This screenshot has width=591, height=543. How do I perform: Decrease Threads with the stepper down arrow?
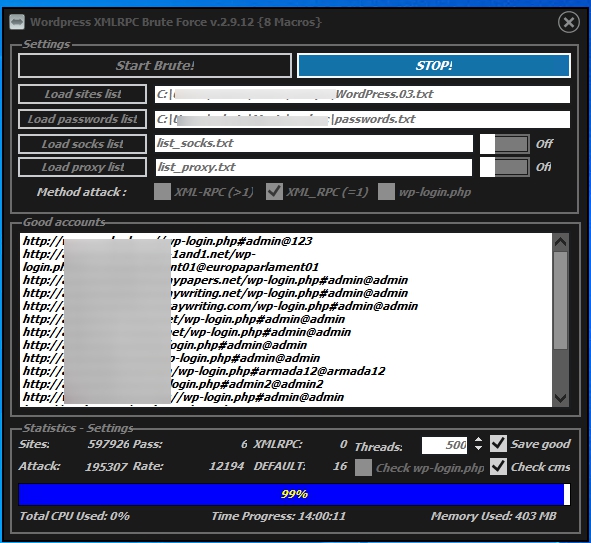(x=478, y=448)
